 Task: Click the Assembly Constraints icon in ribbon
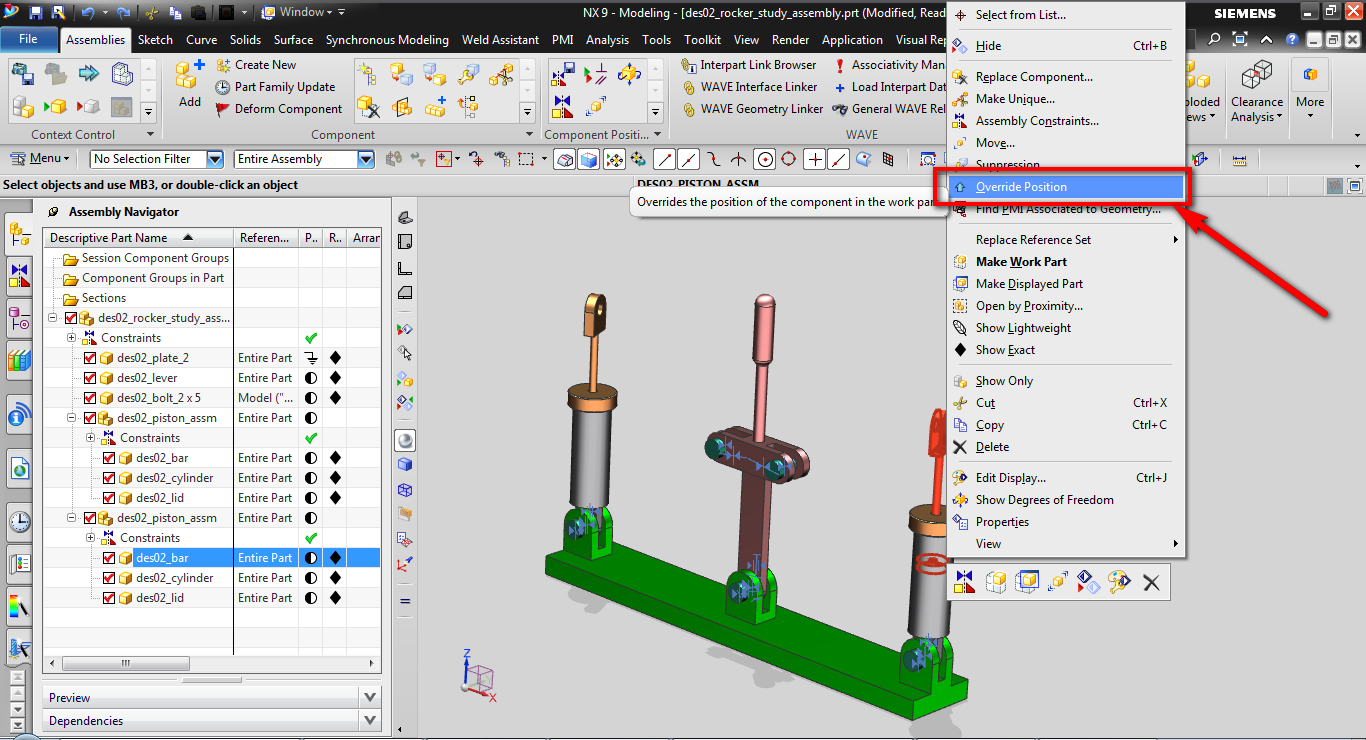click(562, 105)
